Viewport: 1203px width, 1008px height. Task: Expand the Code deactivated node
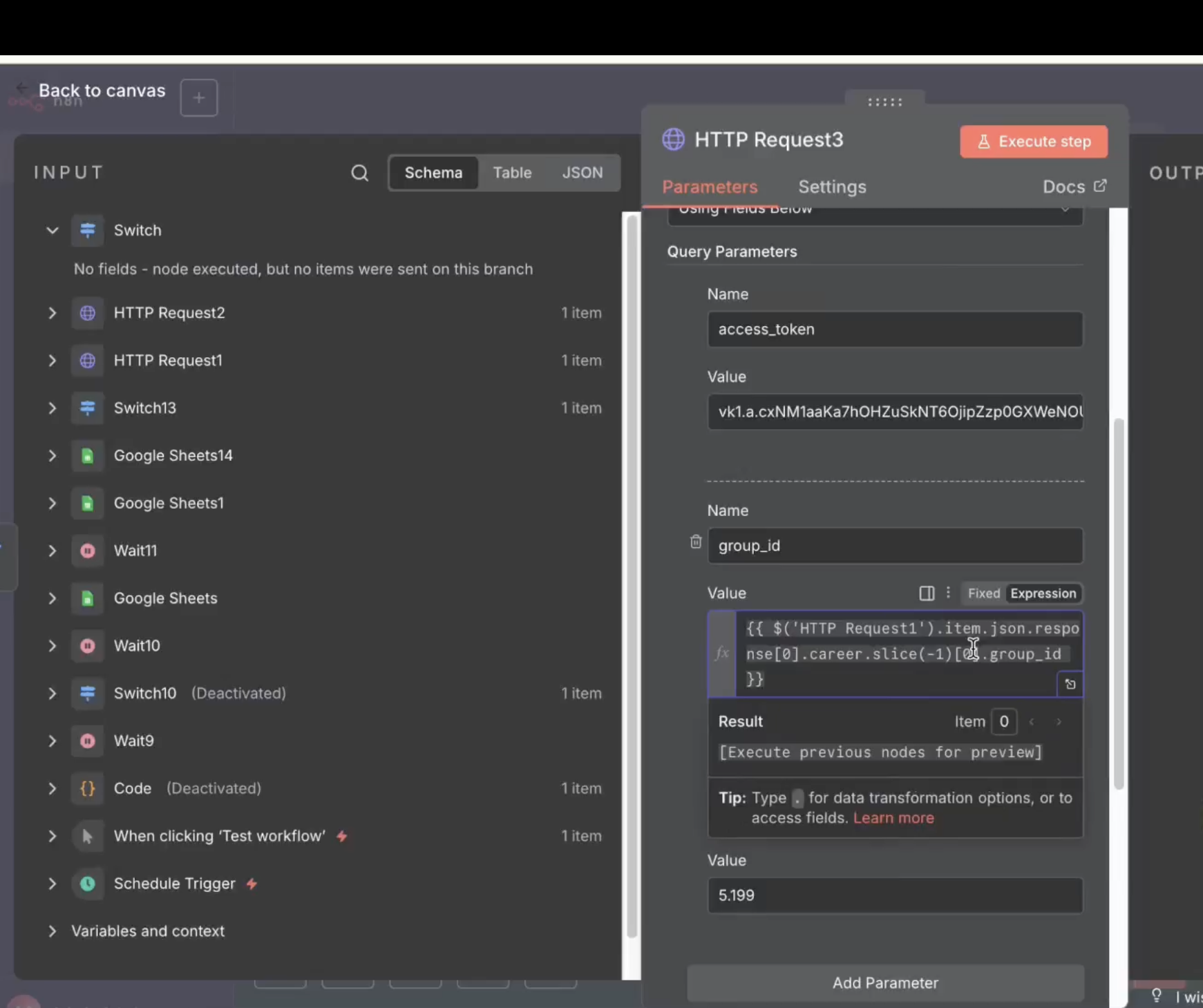[53, 788]
